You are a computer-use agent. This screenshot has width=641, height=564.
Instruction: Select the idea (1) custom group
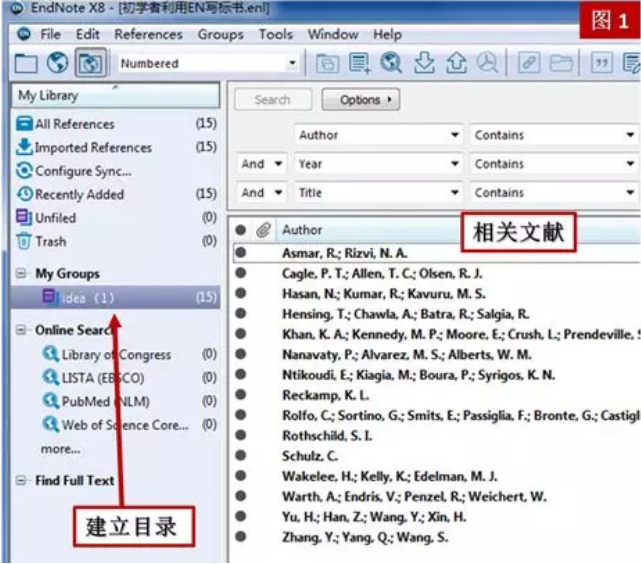(116, 297)
